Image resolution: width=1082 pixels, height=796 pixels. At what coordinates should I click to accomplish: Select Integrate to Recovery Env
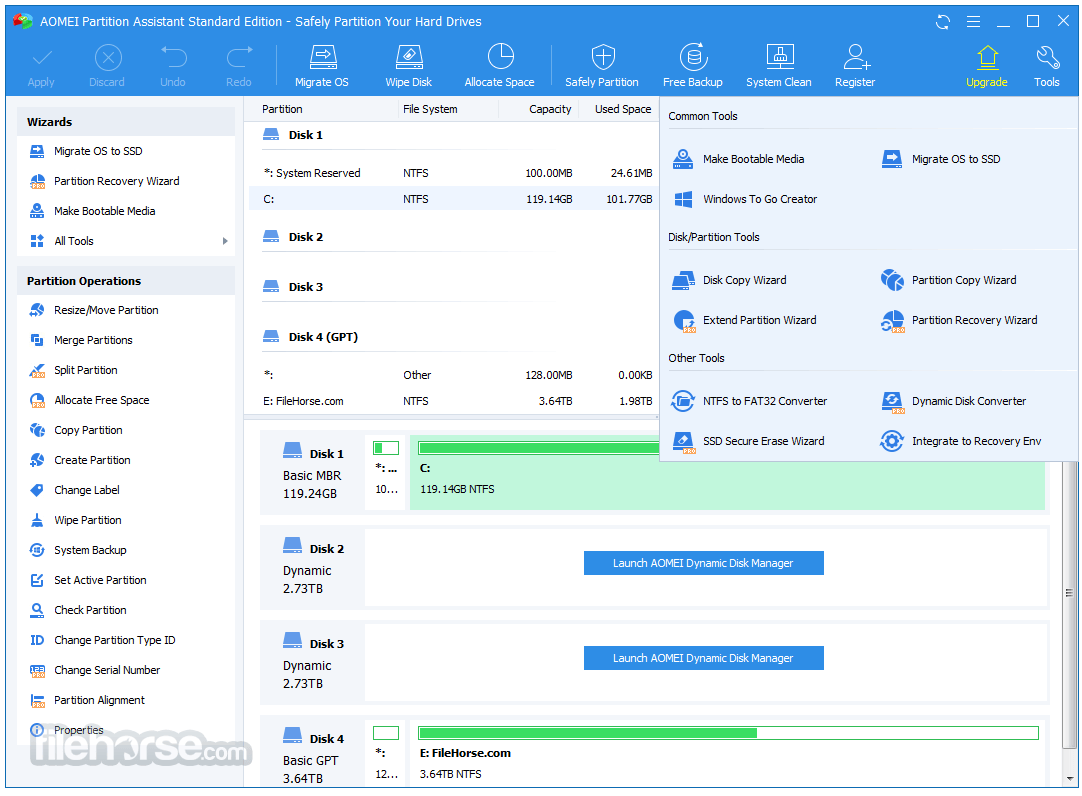(961, 441)
